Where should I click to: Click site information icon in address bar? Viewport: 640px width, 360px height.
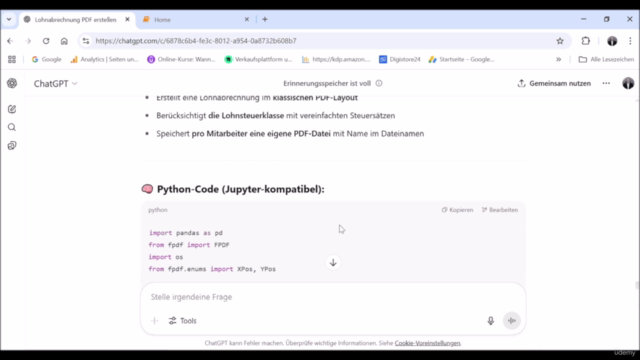coord(86,41)
